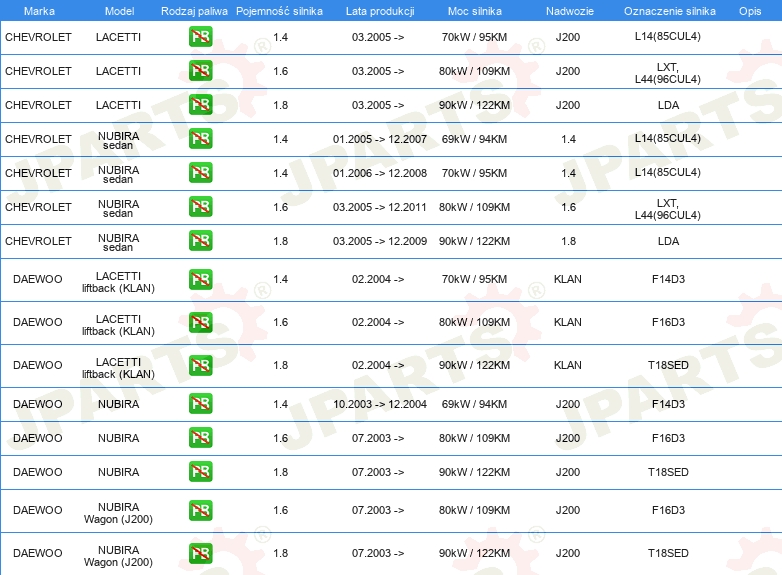Screen dimensions: 782x575
Task: Click DAEWOO in the Nubira 10.2003 row
Action: tap(37, 404)
